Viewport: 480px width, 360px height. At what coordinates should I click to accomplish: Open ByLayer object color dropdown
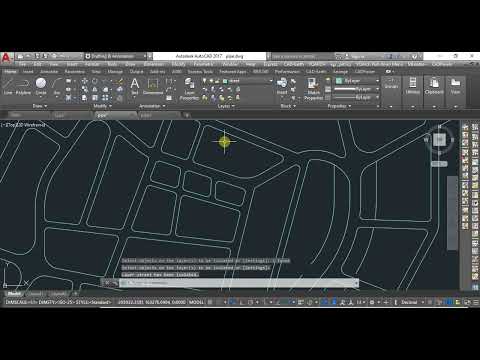pyautogui.click(x=357, y=81)
